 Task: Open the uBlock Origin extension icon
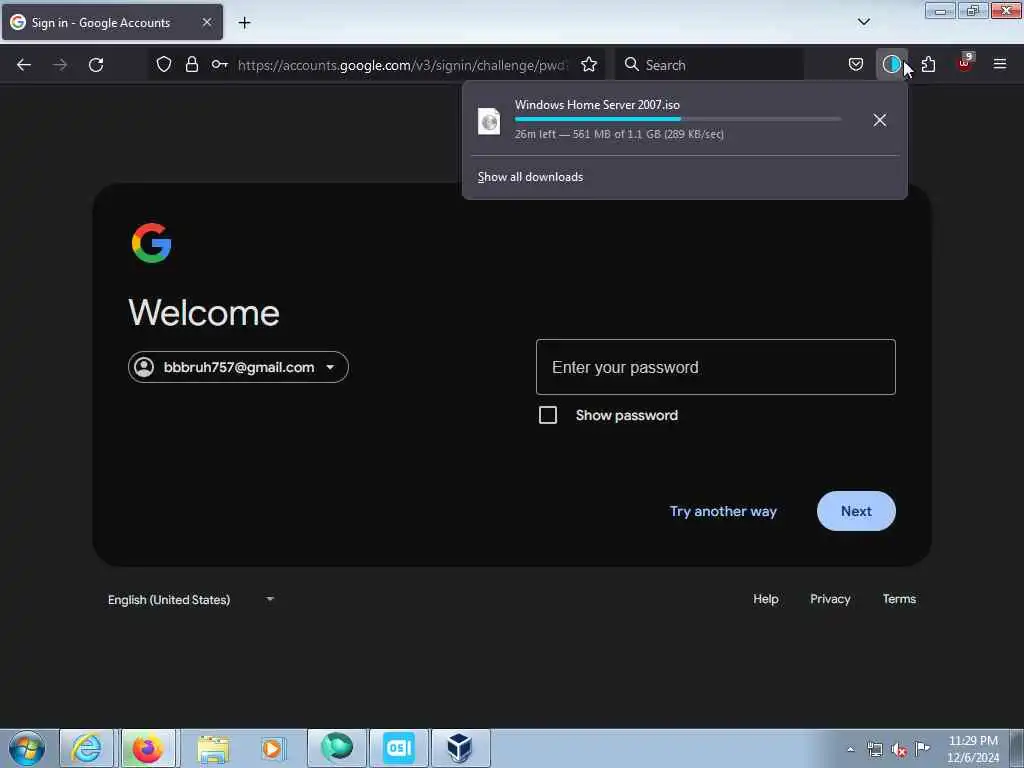pos(965,63)
